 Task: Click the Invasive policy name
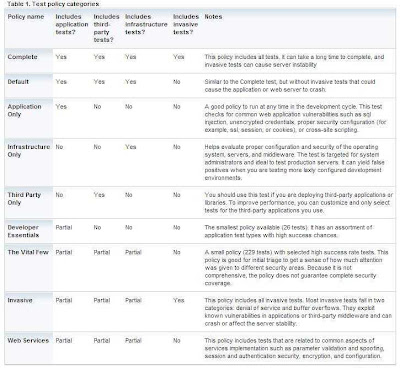tap(20, 300)
